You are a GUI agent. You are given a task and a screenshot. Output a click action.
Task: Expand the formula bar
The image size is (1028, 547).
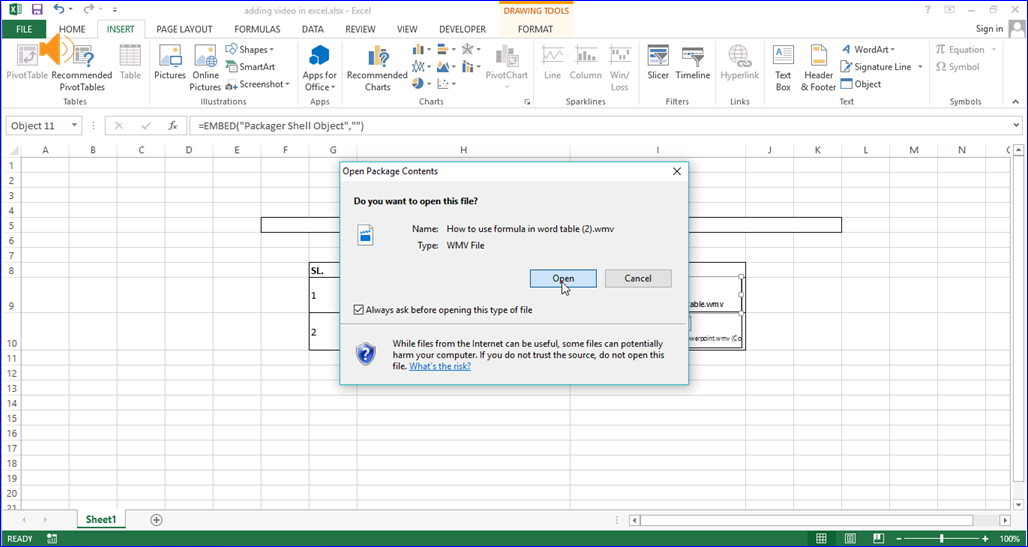(x=1017, y=125)
